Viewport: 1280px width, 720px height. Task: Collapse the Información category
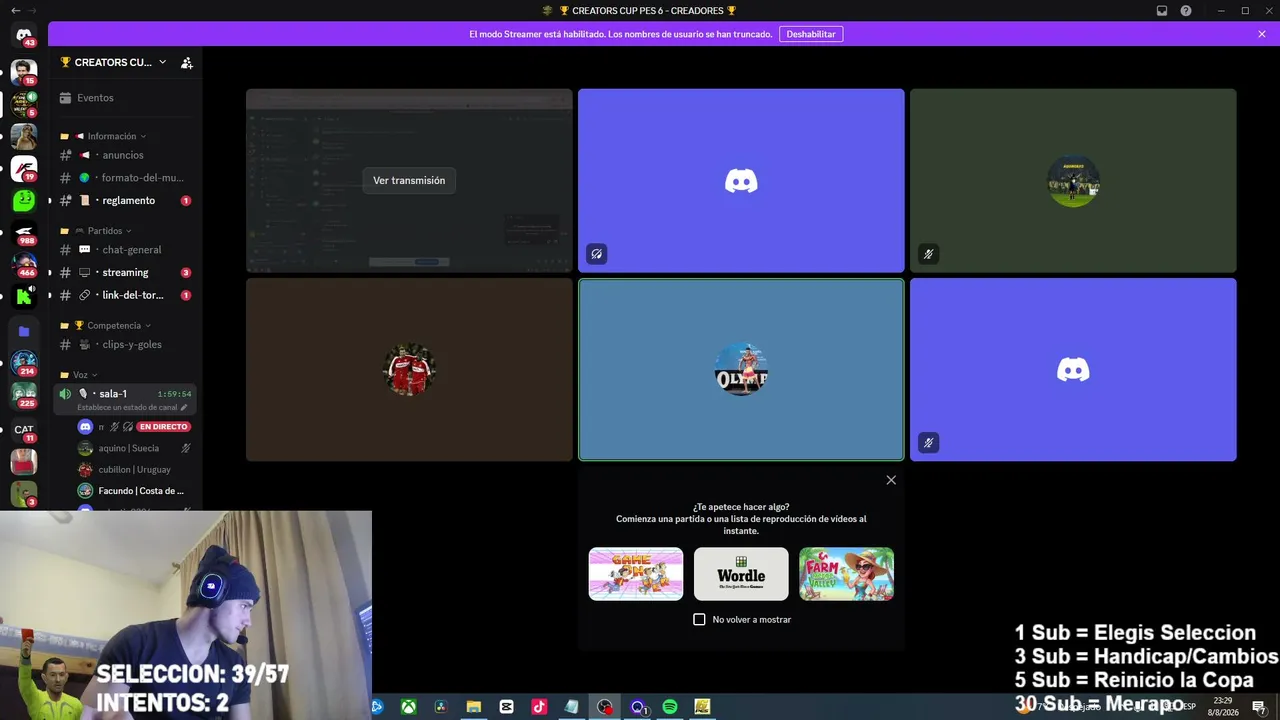(110, 136)
